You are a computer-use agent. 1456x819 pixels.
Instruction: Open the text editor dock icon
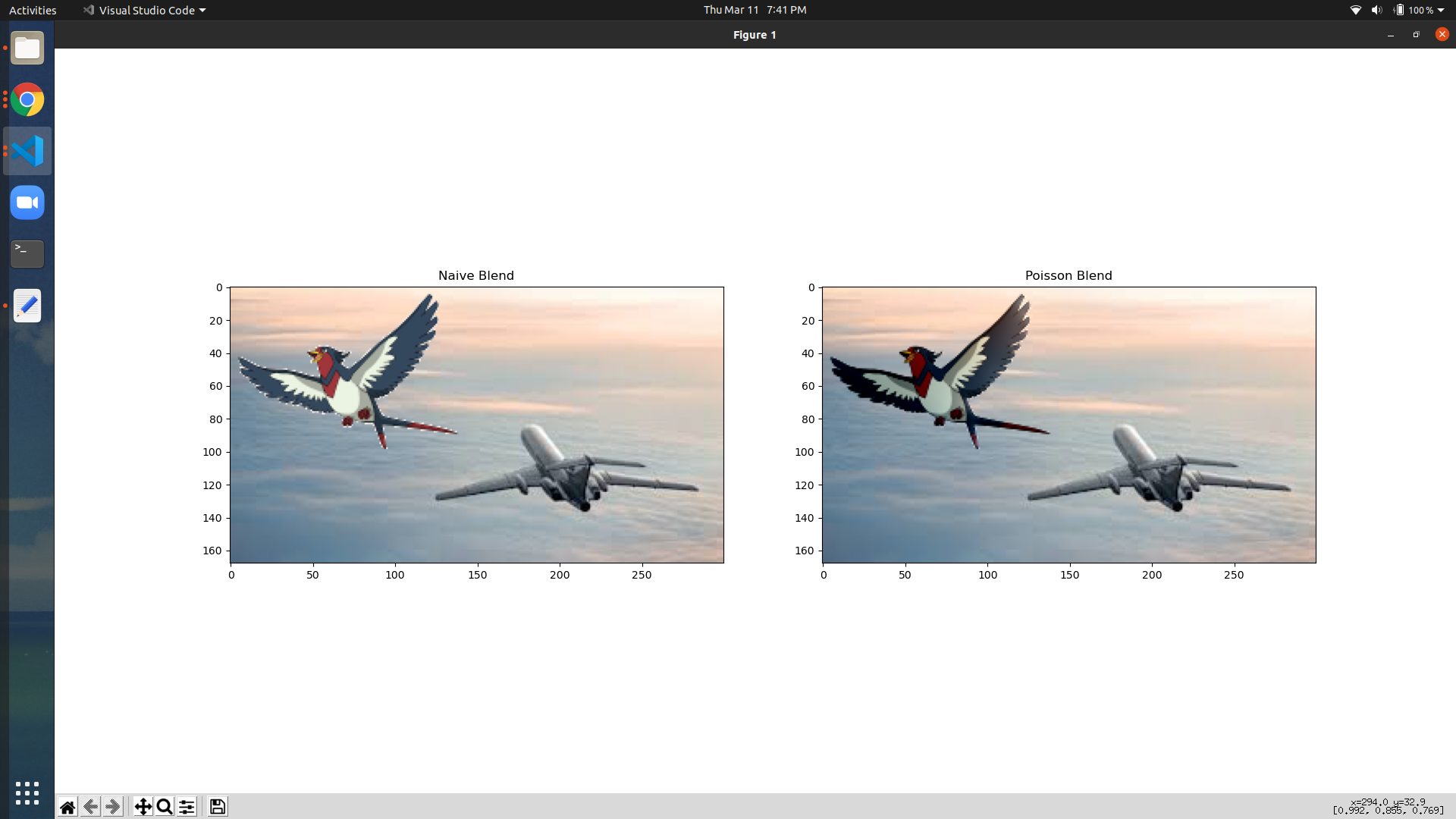click(27, 306)
